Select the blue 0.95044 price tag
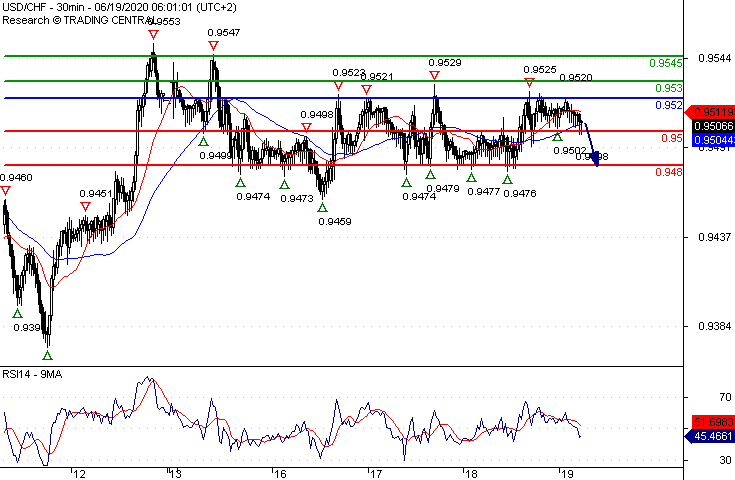Image resolution: width=735 pixels, height=480 pixels. point(713,140)
